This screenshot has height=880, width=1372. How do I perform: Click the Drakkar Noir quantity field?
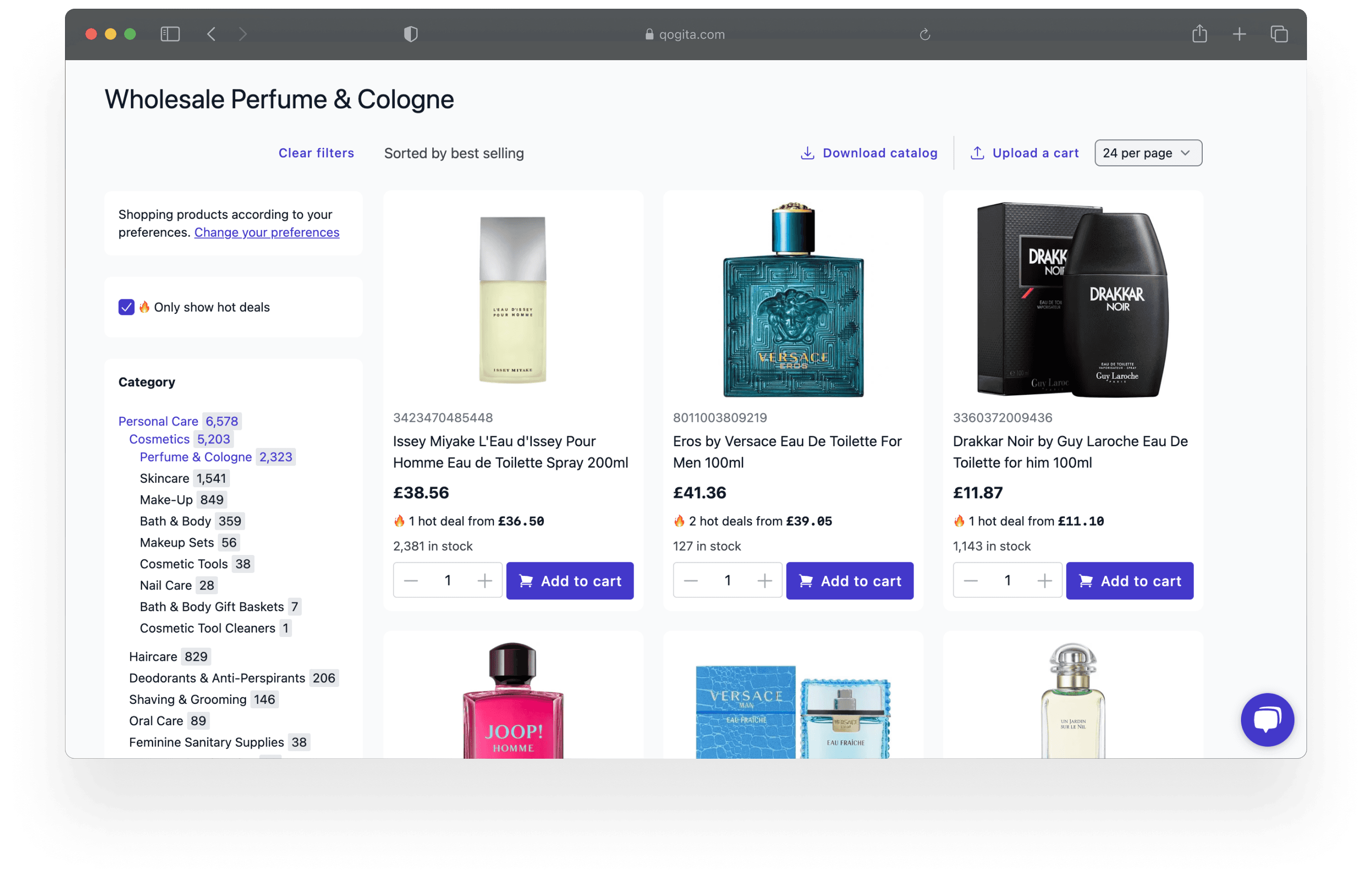point(1008,581)
